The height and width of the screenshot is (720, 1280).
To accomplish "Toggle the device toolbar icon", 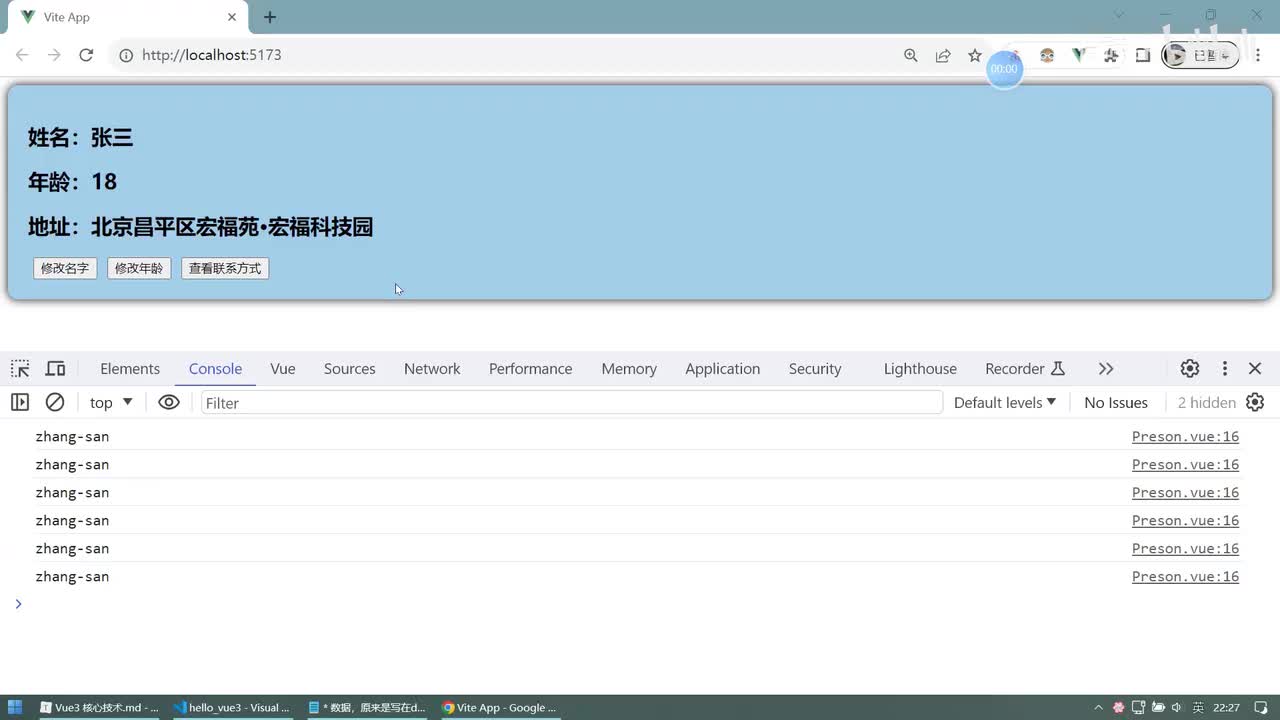I will pos(56,369).
